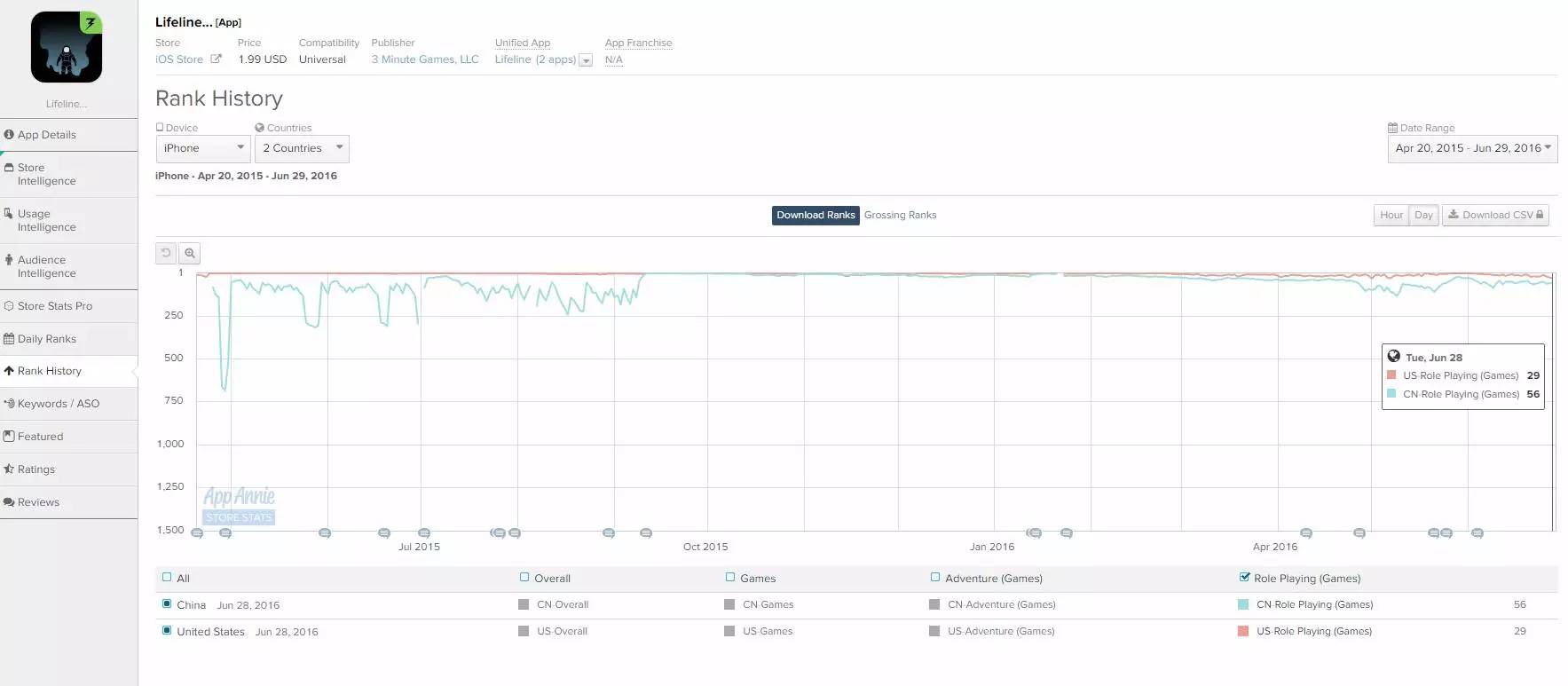Click the Rank History page heading
Viewport: 1568px width, 686px height.
[x=219, y=99]
